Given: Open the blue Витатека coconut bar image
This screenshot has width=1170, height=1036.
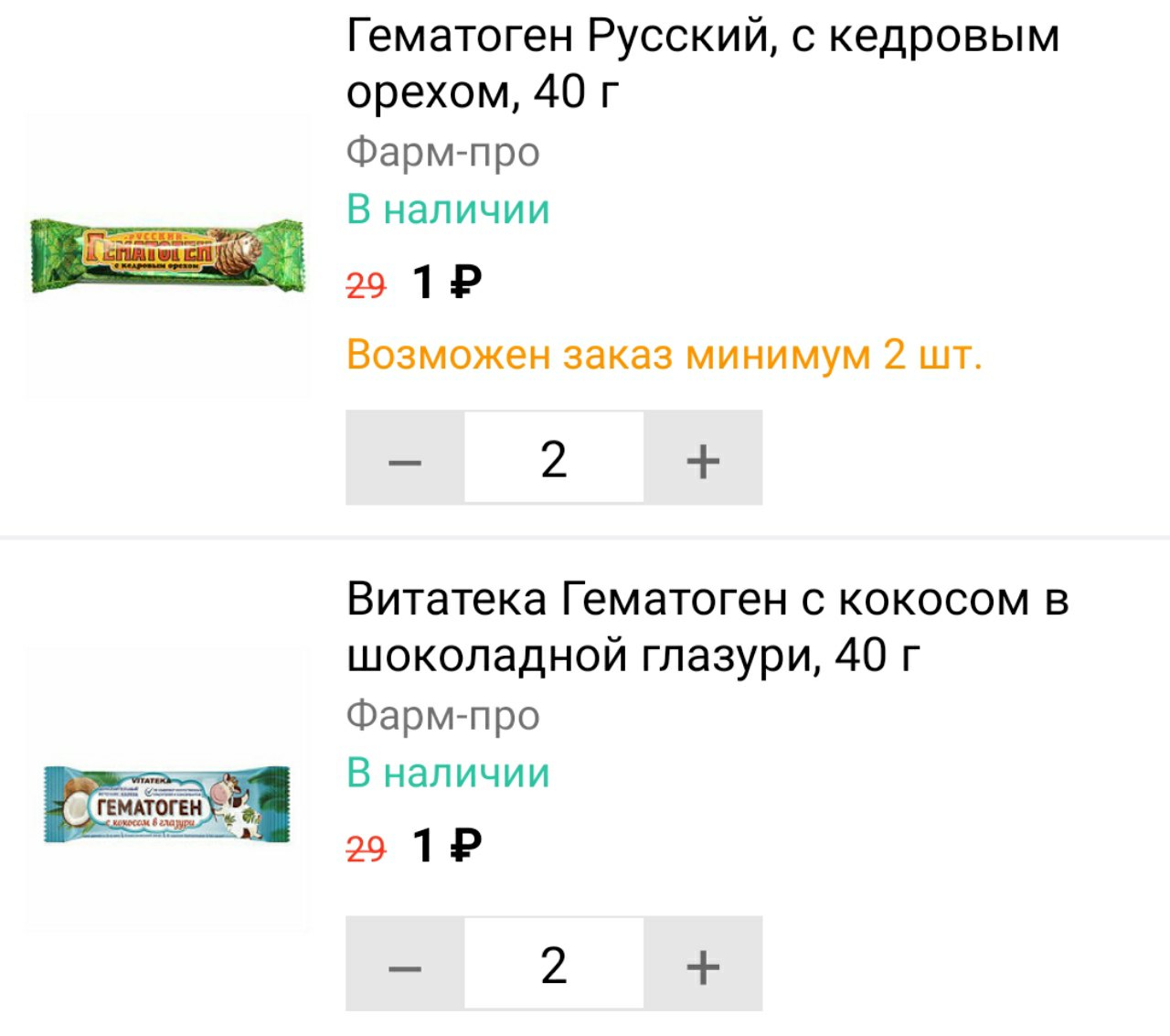Looking at the screenshot, I should (x=167, y=804).
